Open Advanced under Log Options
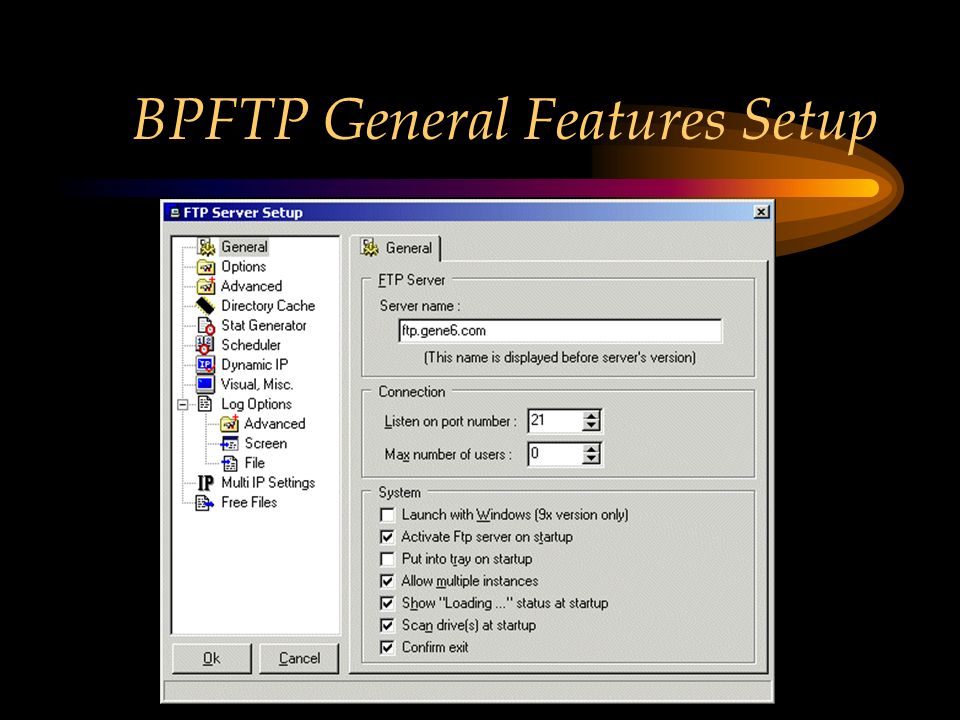 (274, 424)
